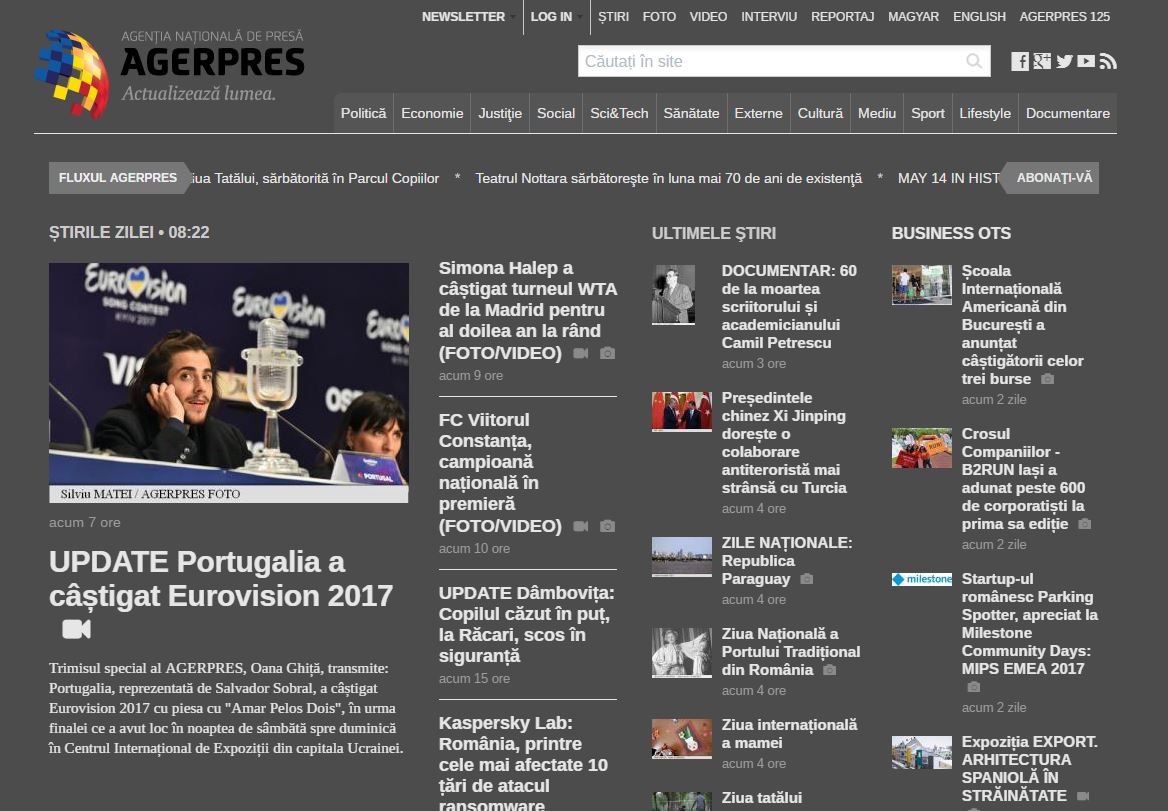Screen dimensions: 1168x811
Task: Open Ziua Tatălui Parcul Copiilor ticker headline
Action: point(315,178)
